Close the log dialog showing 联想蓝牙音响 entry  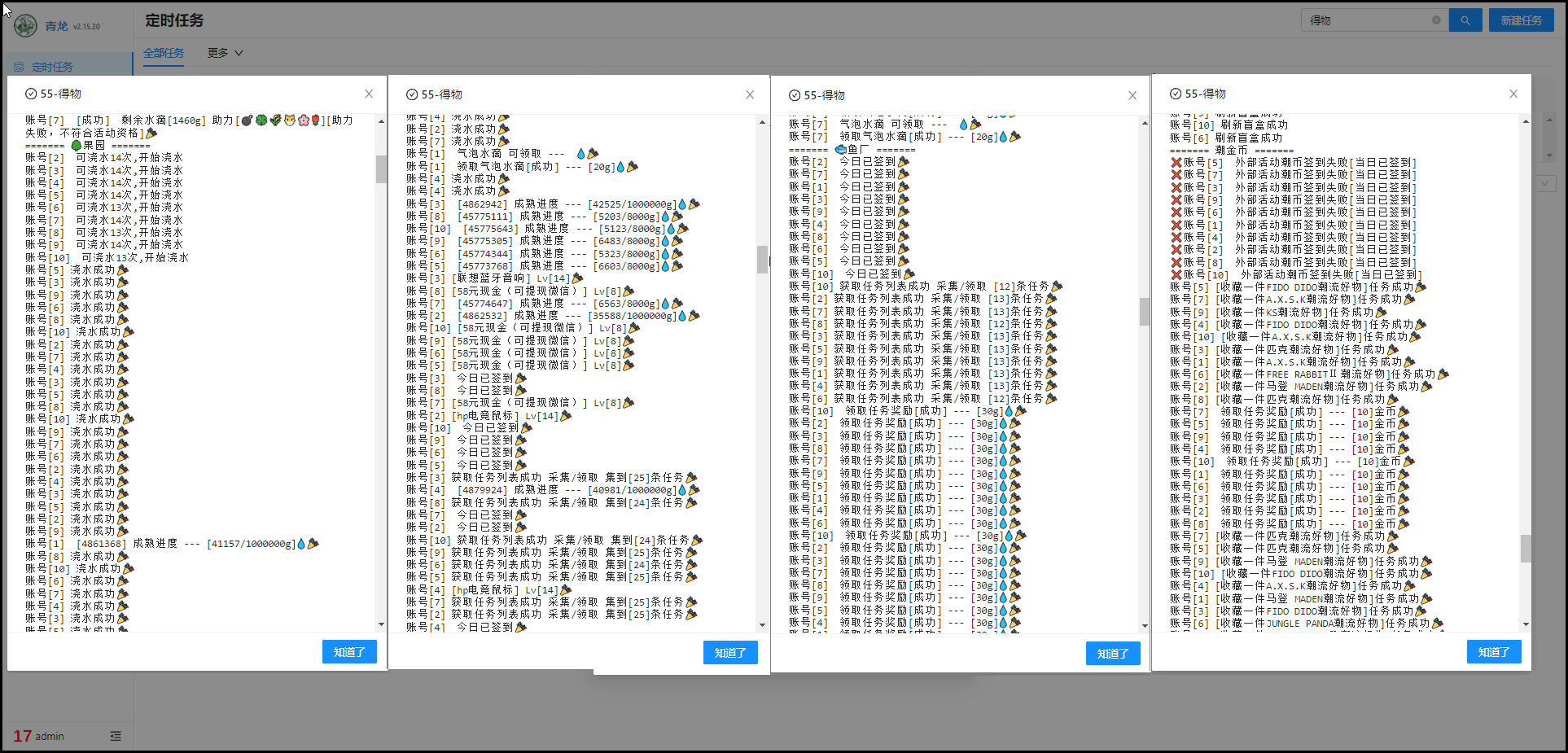[x=750, y=94]
